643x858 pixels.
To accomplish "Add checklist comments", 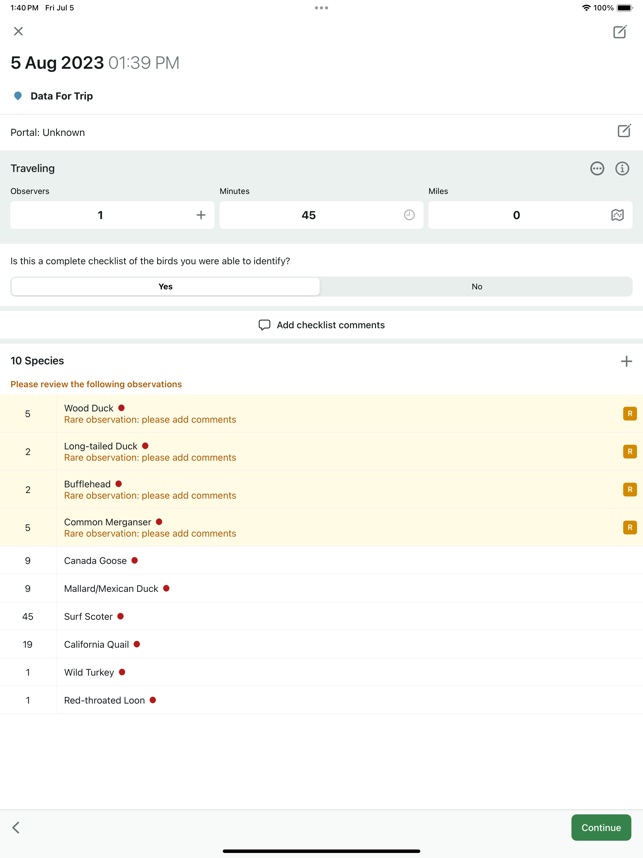I will (321, 325).
